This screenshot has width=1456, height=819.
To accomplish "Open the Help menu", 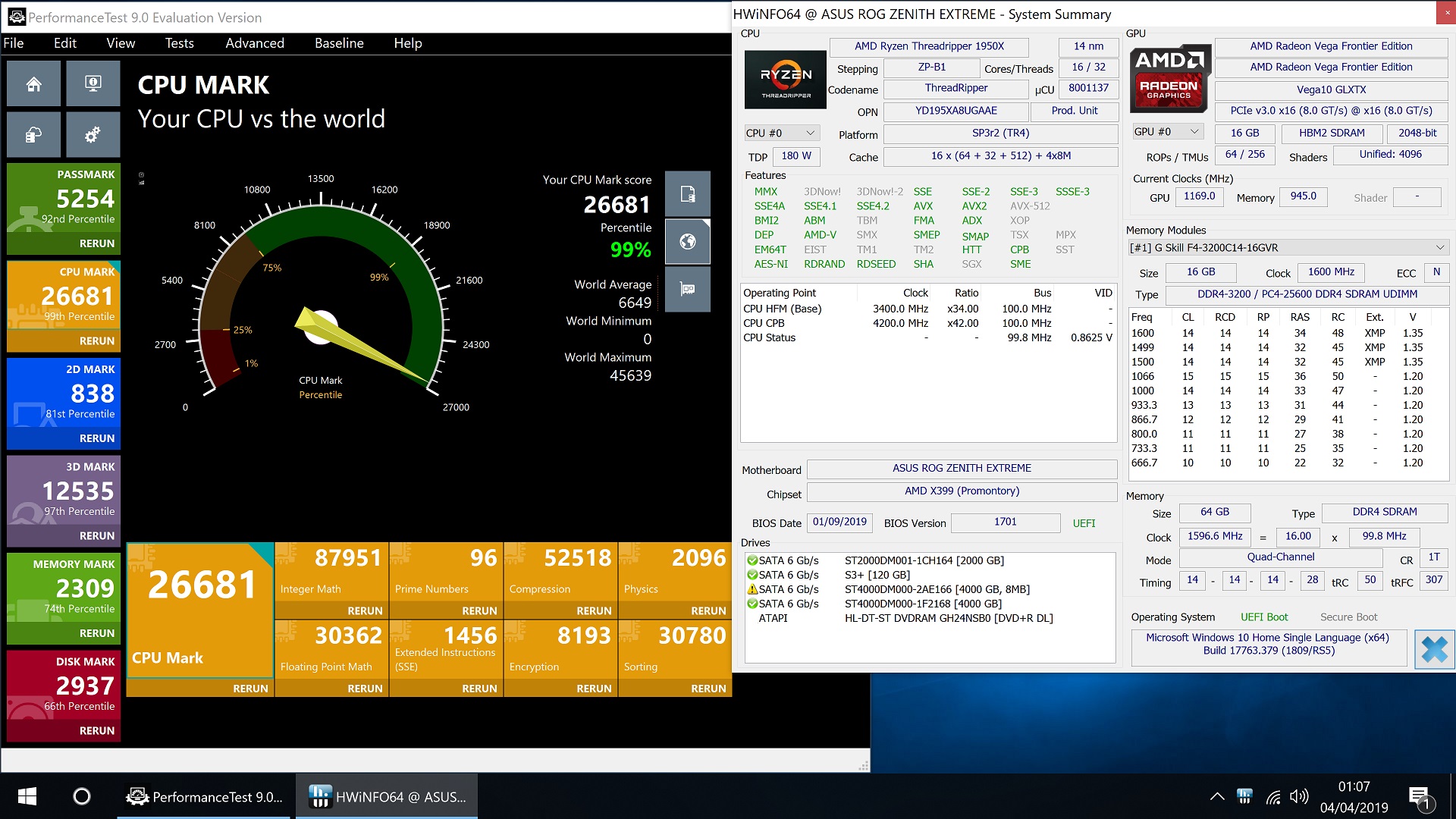I will click(x=408, y=43).
